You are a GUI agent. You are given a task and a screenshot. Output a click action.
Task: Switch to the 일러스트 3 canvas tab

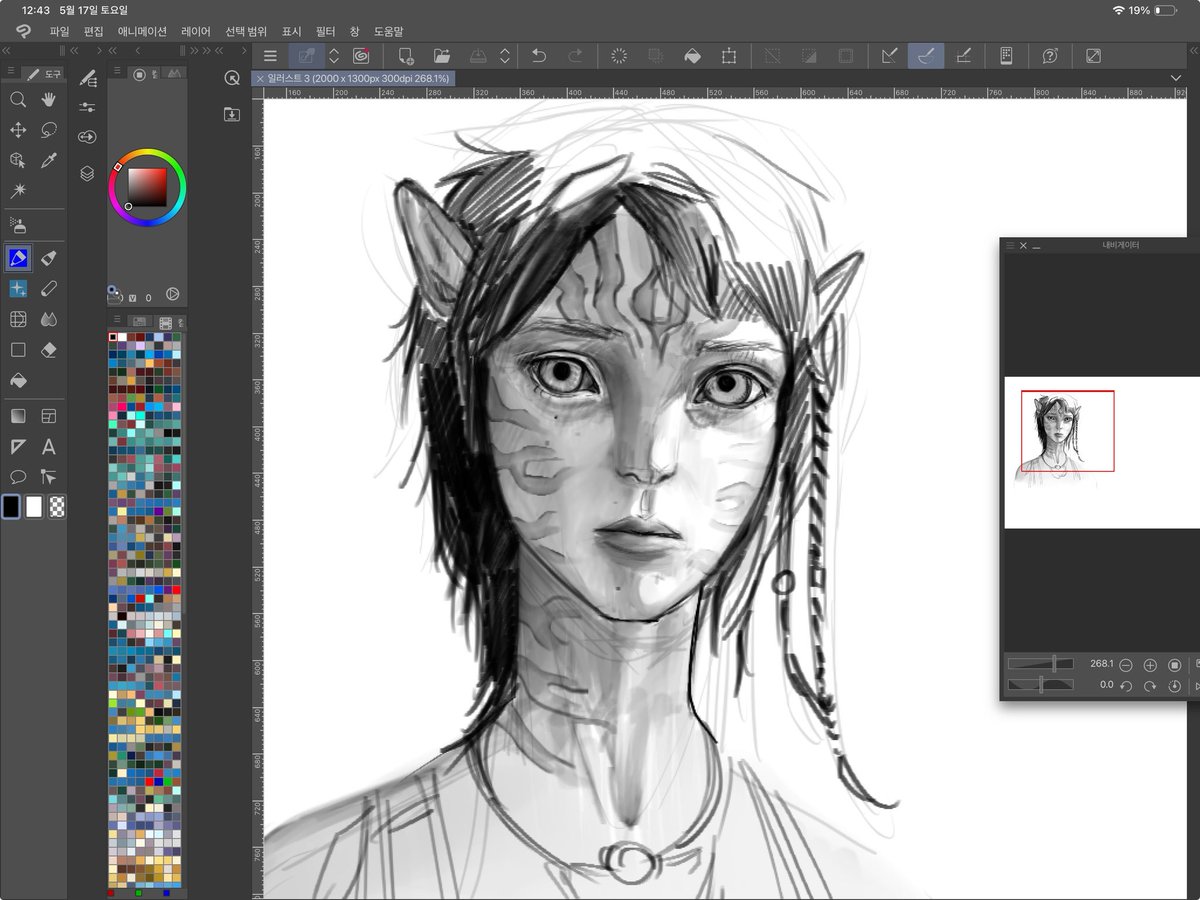355,78
